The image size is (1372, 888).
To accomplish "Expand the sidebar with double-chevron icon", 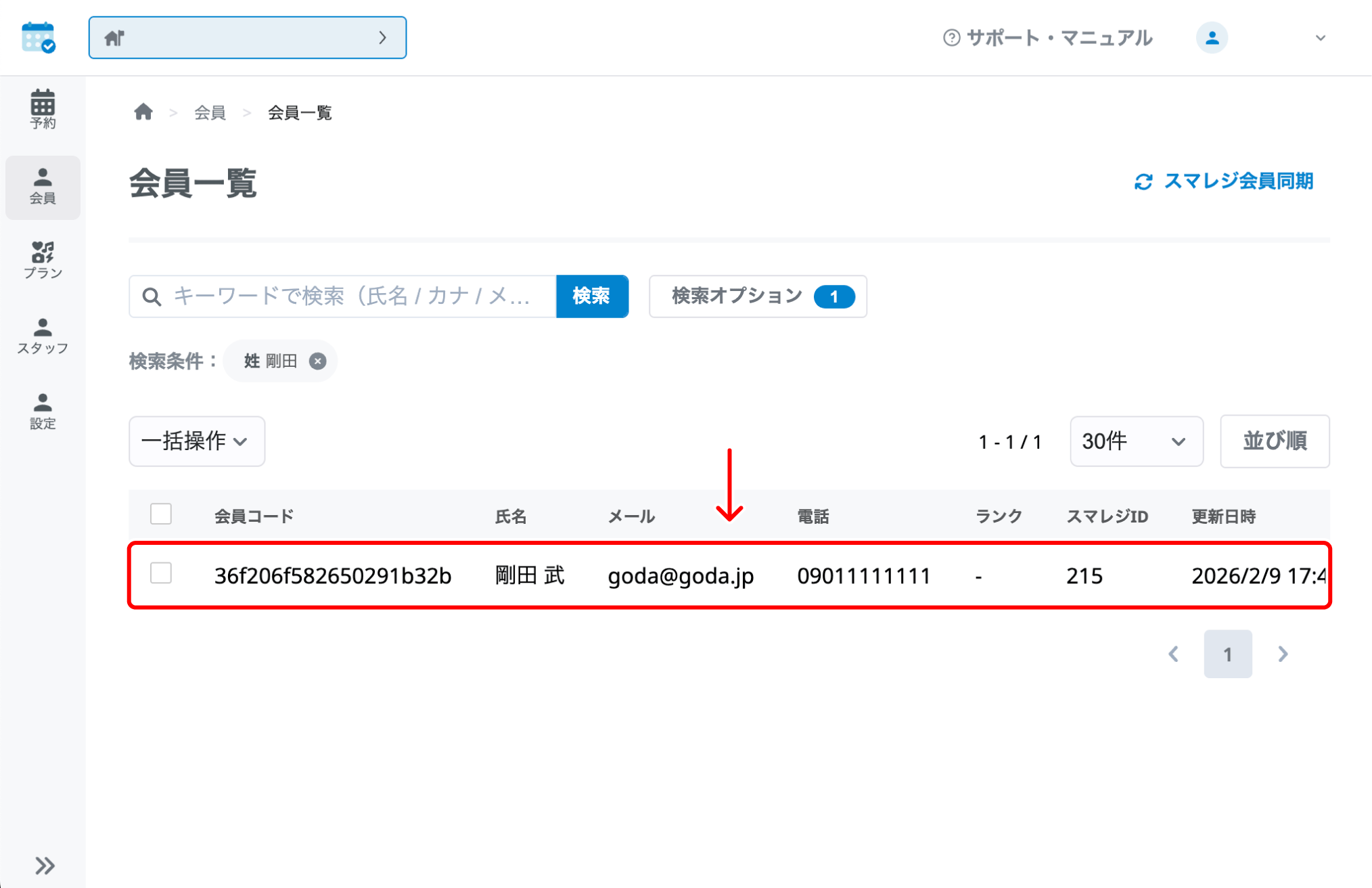I will pyautogui.click(x=45, y=866).
